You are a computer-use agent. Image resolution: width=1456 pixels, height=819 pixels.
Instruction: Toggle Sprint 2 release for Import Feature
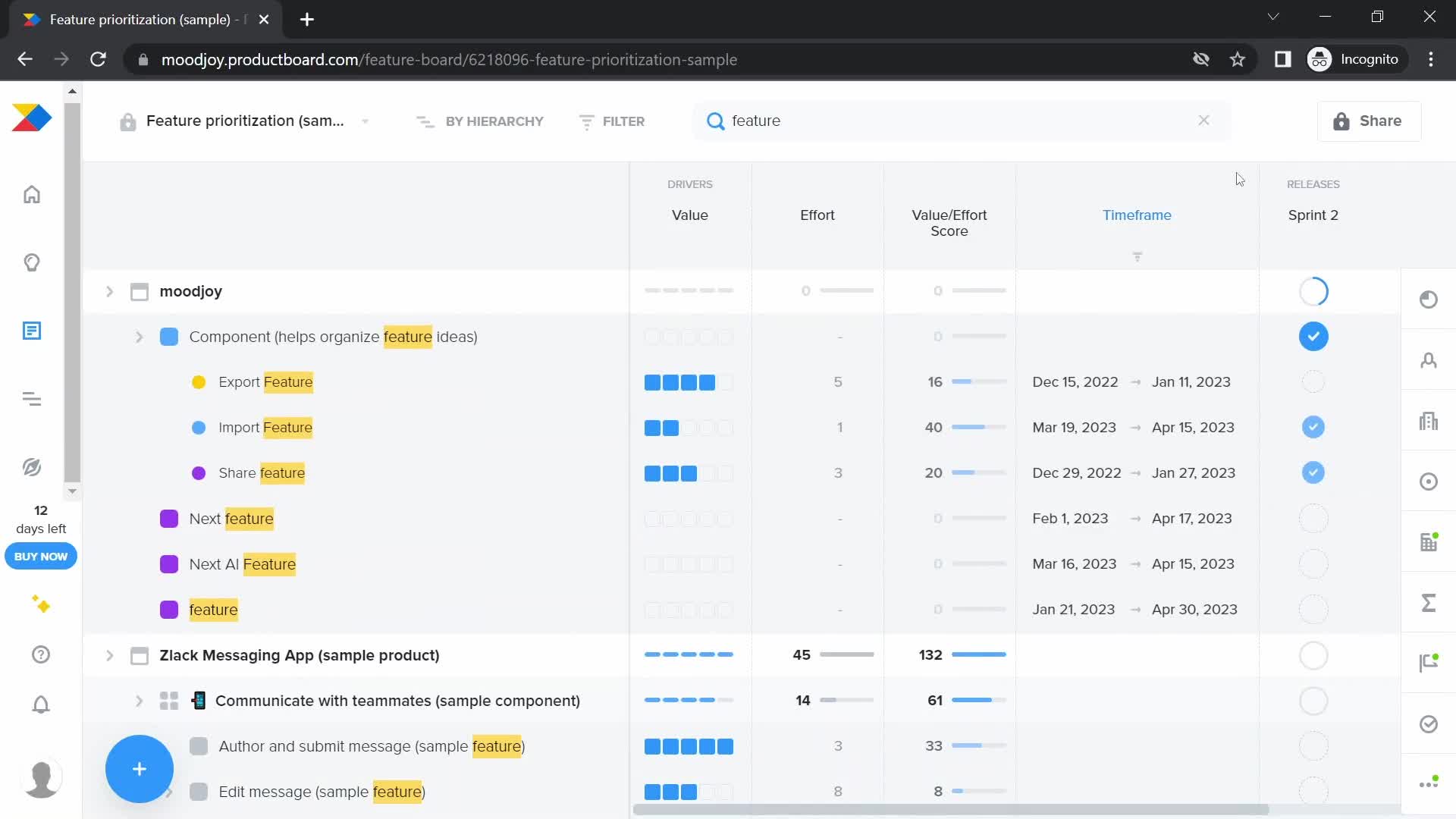point(1313,427)
